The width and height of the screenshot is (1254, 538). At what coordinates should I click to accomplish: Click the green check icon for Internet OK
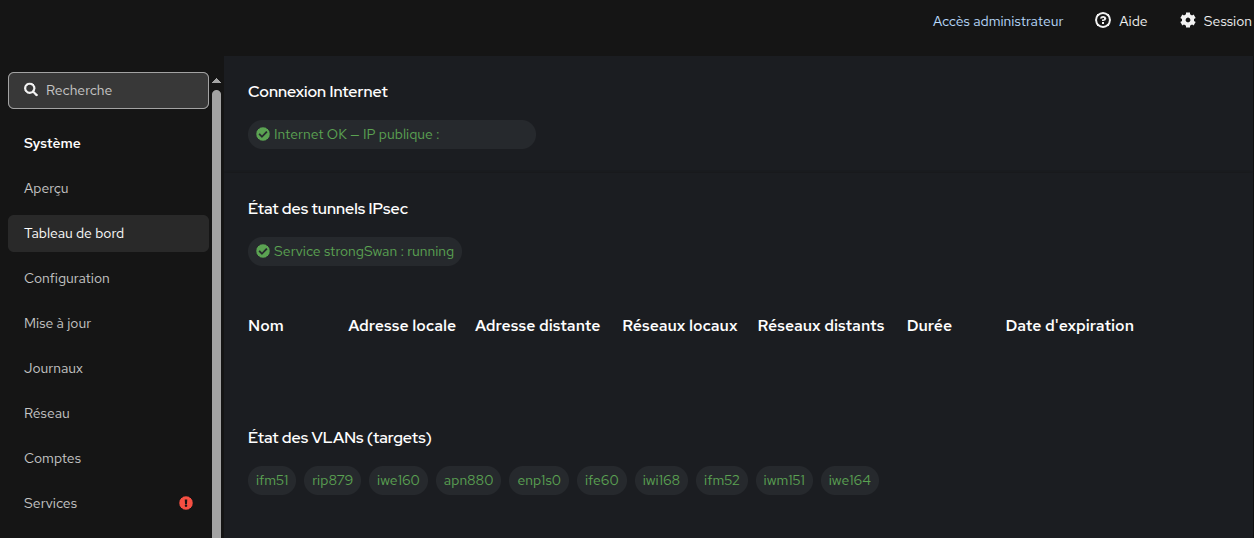coord(263,134)
